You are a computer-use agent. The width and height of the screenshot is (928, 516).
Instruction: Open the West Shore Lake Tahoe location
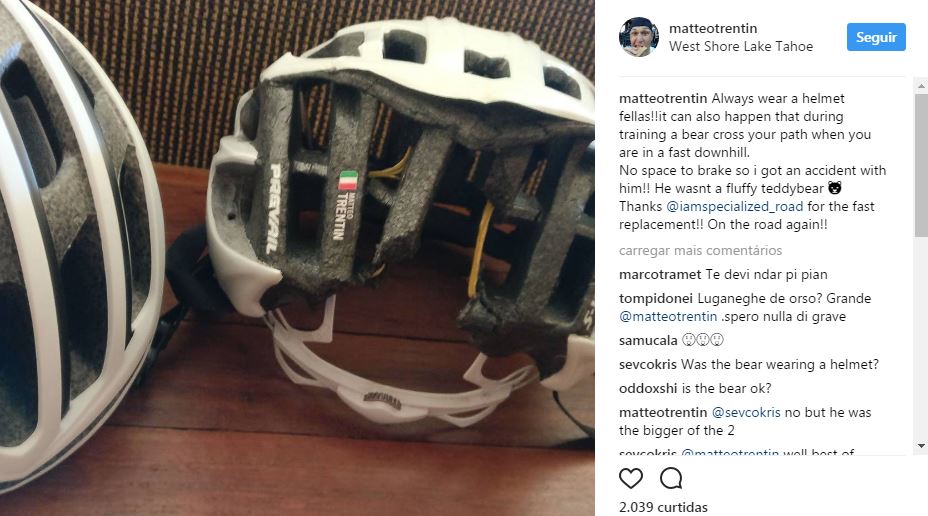tap(740, 46)
